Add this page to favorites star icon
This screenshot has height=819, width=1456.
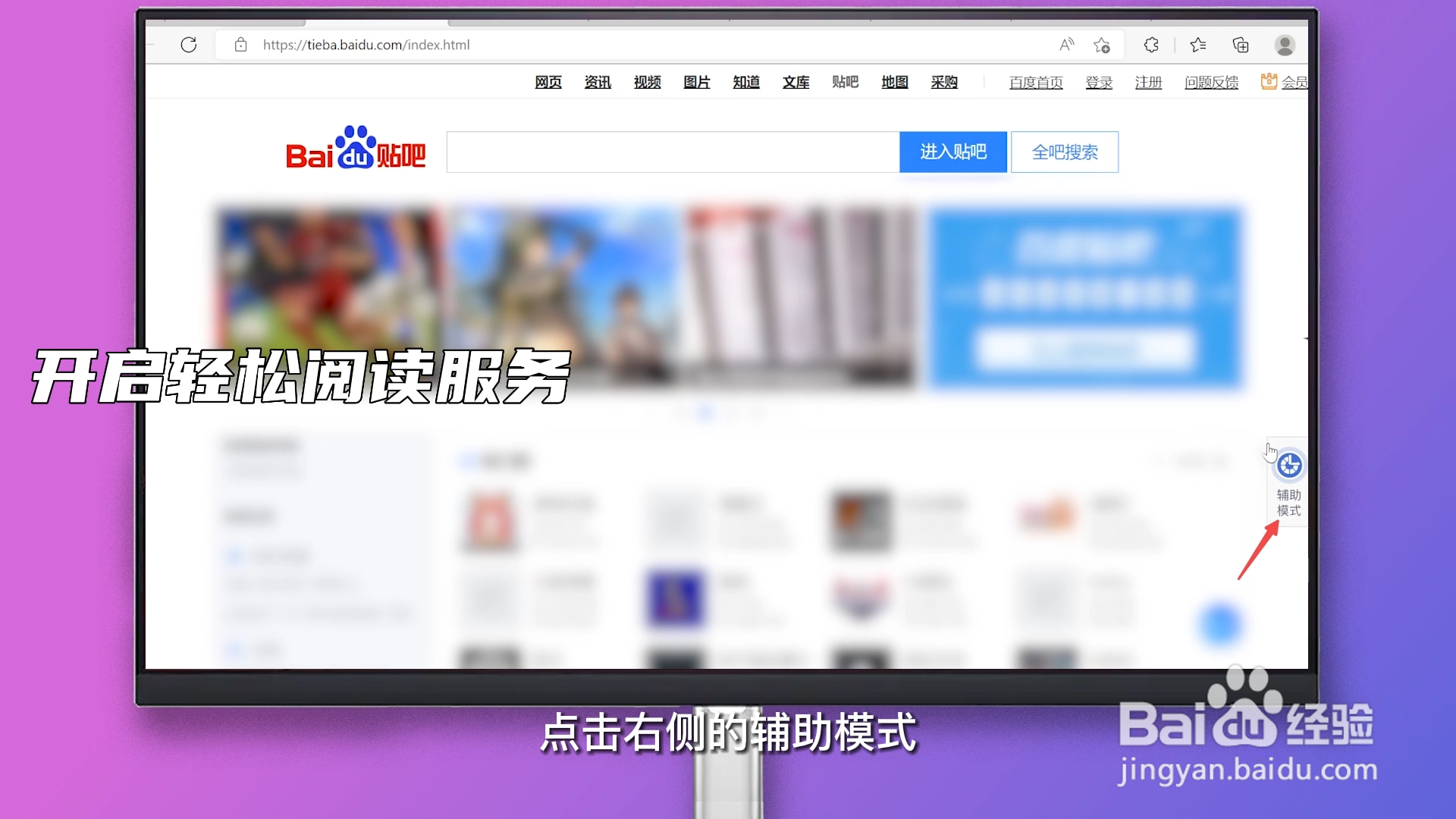point(1102,45)
